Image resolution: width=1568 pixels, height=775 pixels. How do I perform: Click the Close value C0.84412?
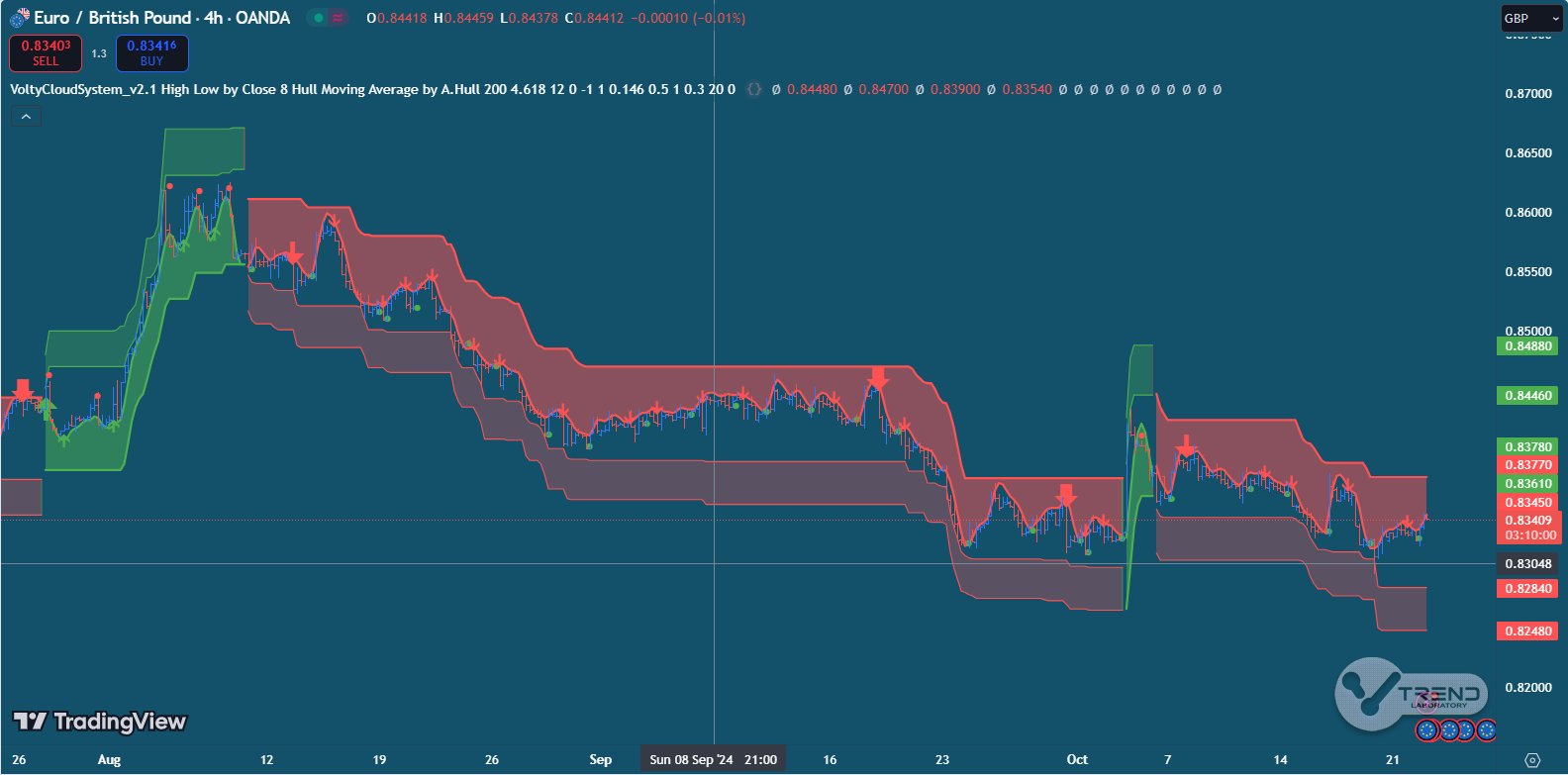click(x=594, y=18)
